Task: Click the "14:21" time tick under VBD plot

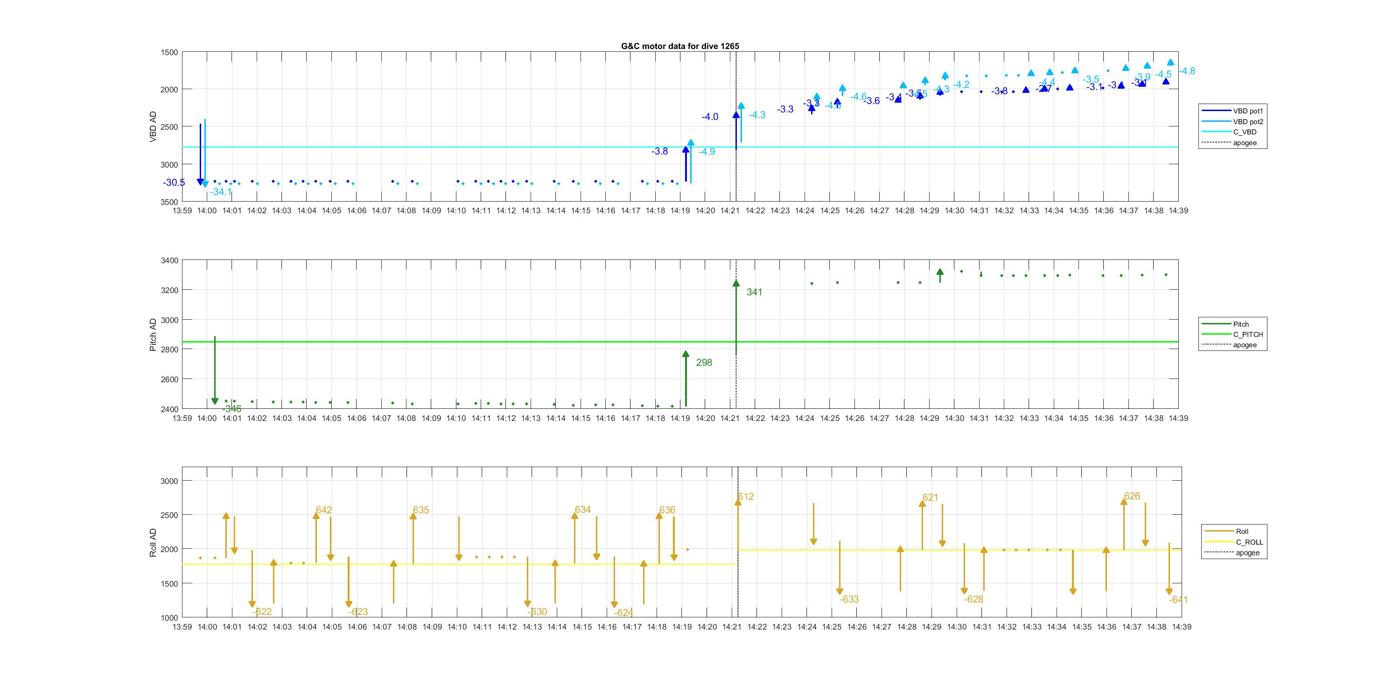Action: [730, 211]
